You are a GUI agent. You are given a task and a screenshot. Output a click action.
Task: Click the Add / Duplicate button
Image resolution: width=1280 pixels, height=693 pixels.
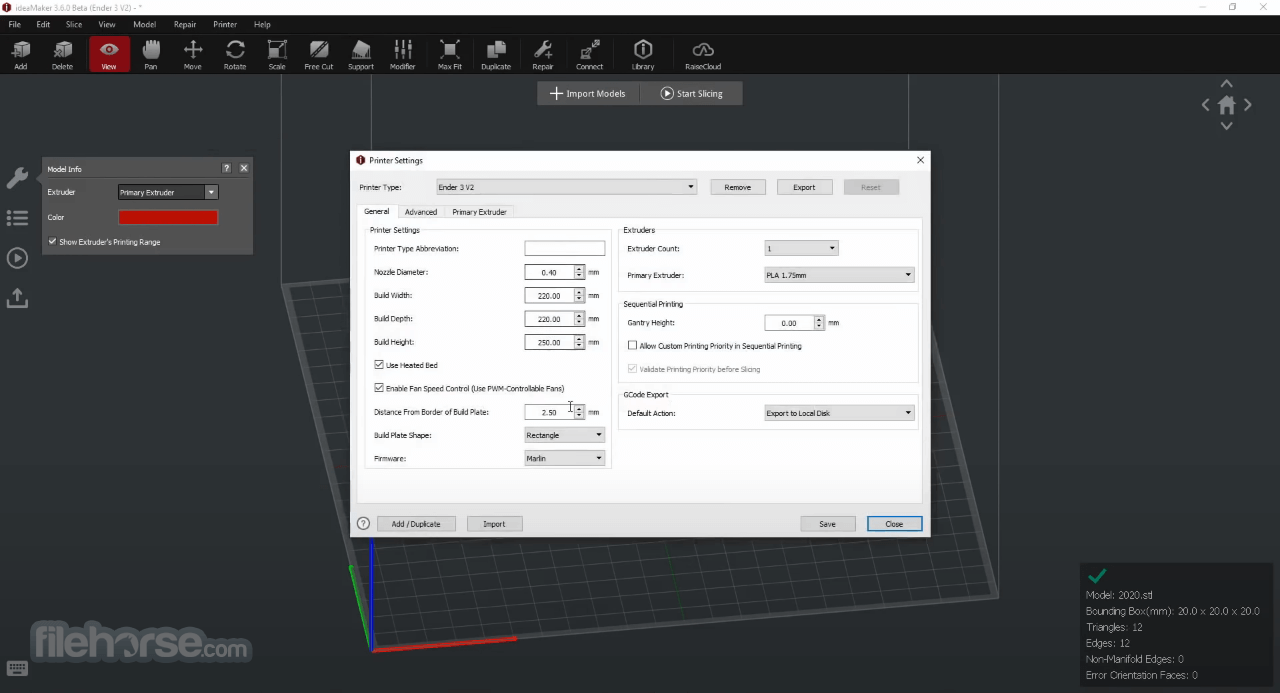[416, 524]
